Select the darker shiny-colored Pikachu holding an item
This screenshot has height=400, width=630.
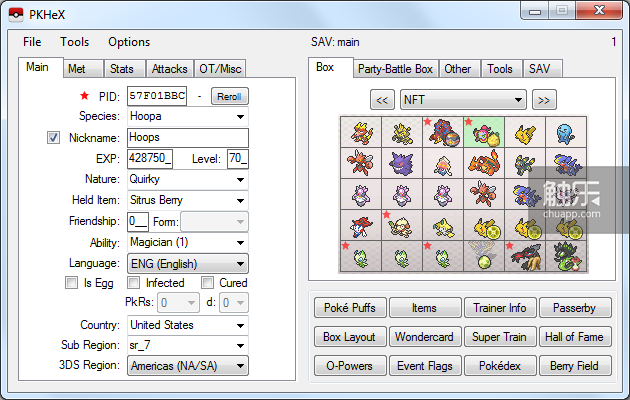[566, 225]
